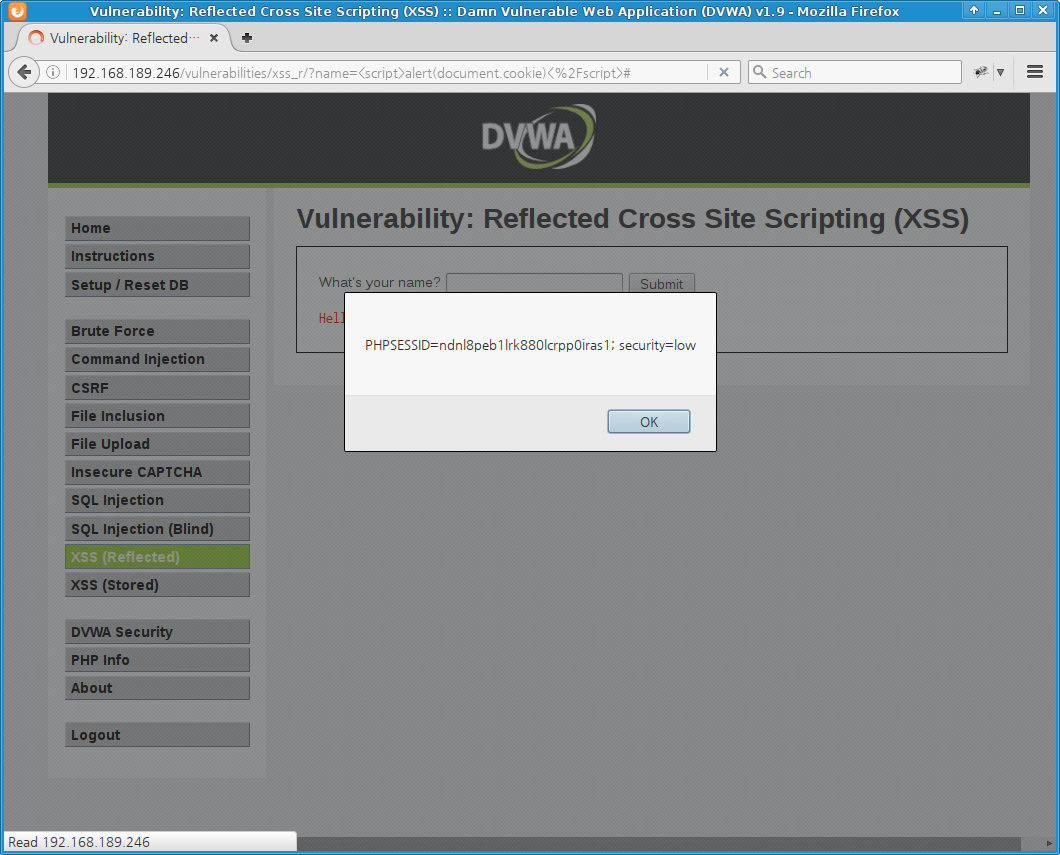Select Brute Force in sidebar
The image size is (1060, 855).
(158, 331)
